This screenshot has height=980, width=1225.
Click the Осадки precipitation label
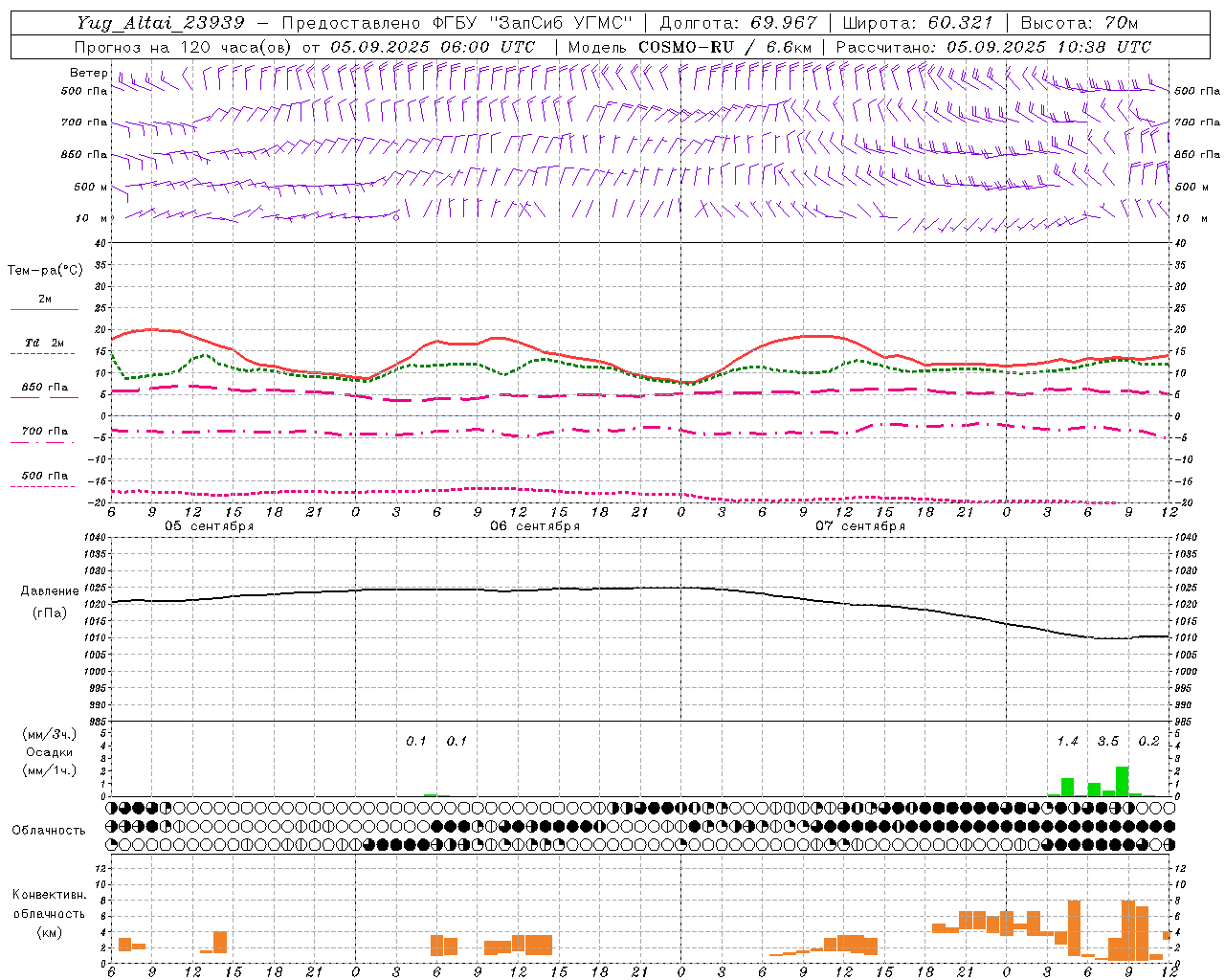click(x=49, y=752)
